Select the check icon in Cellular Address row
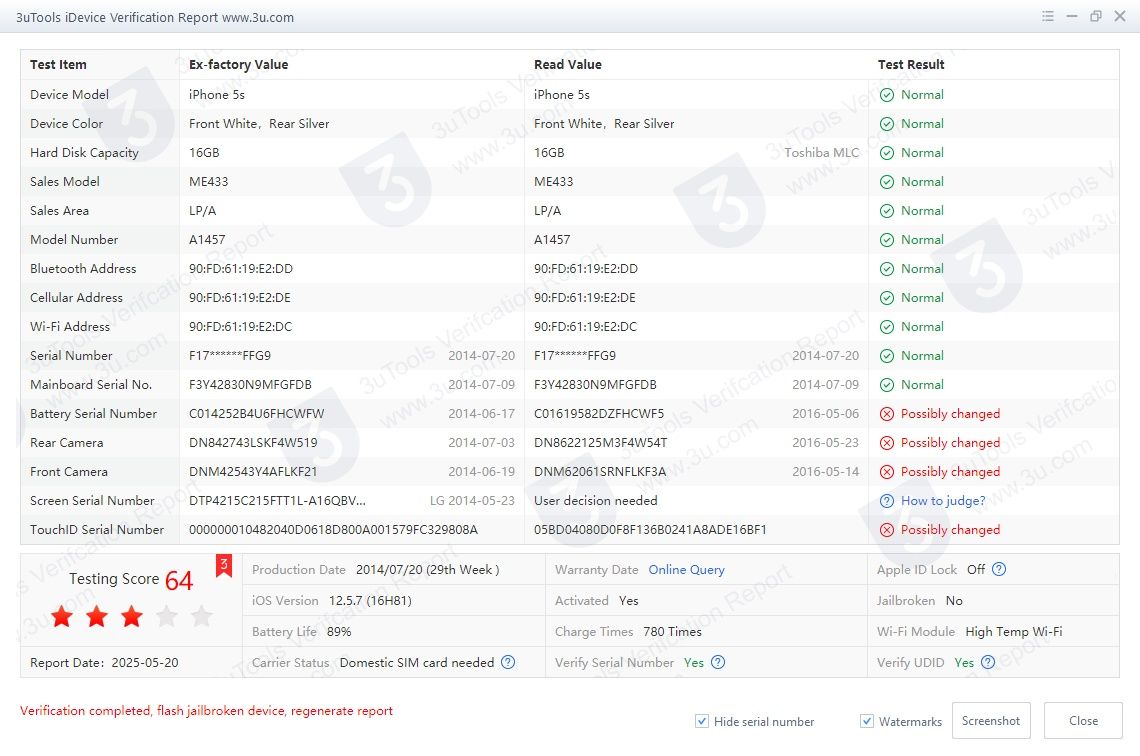This screenshot has width=1140, height=756. click(x=887, y=298)
